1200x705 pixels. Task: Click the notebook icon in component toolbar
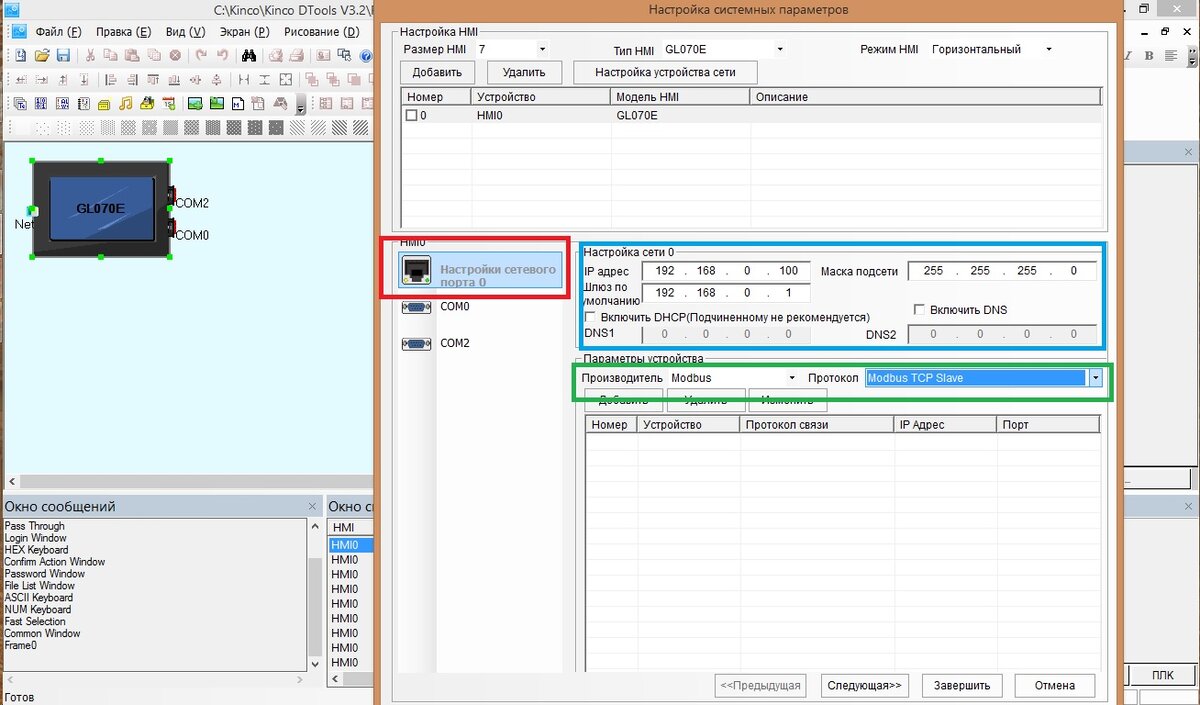84,103
